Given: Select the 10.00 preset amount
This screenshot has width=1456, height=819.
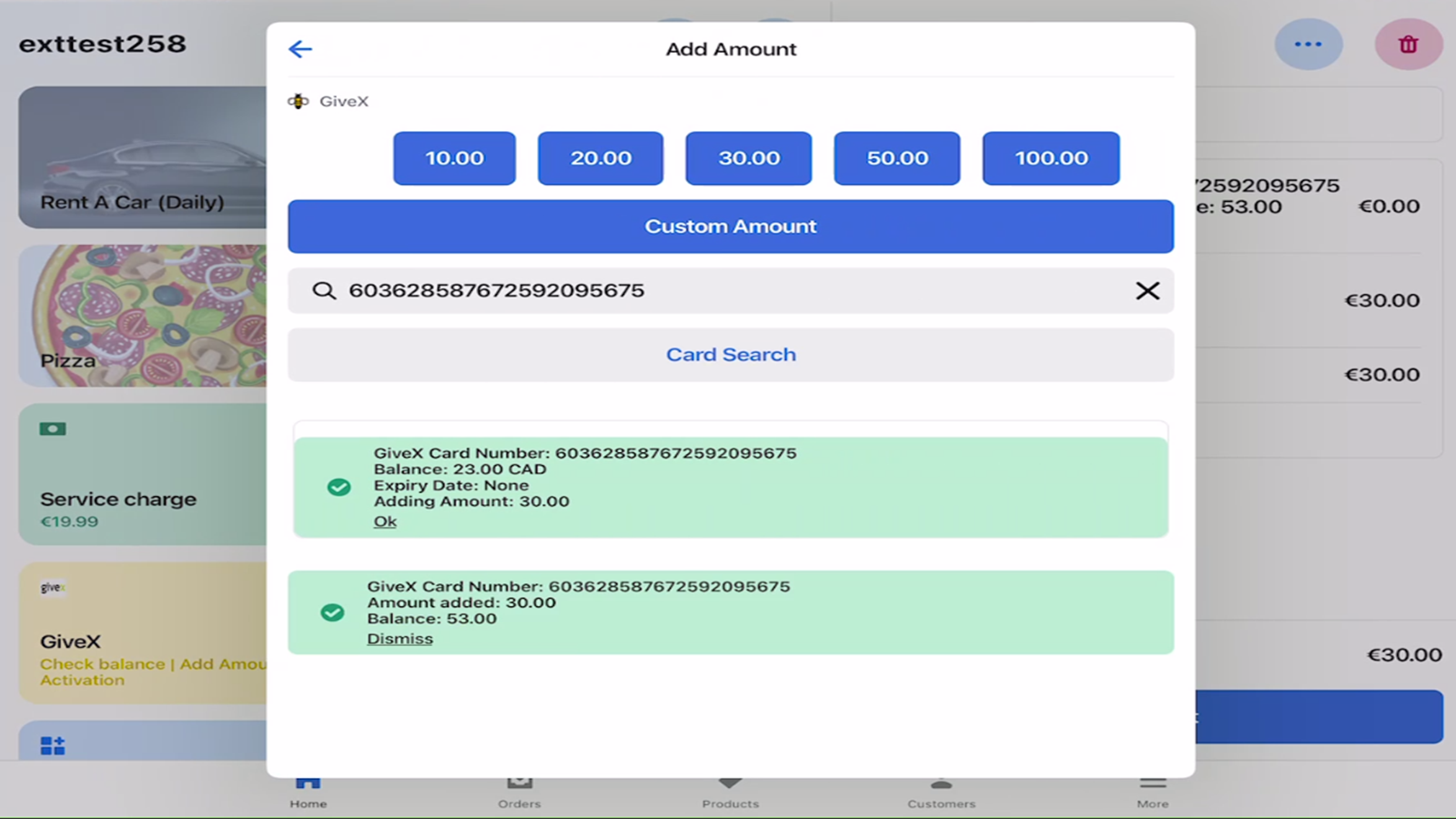Looking at the screenshot, I should 453,157.
